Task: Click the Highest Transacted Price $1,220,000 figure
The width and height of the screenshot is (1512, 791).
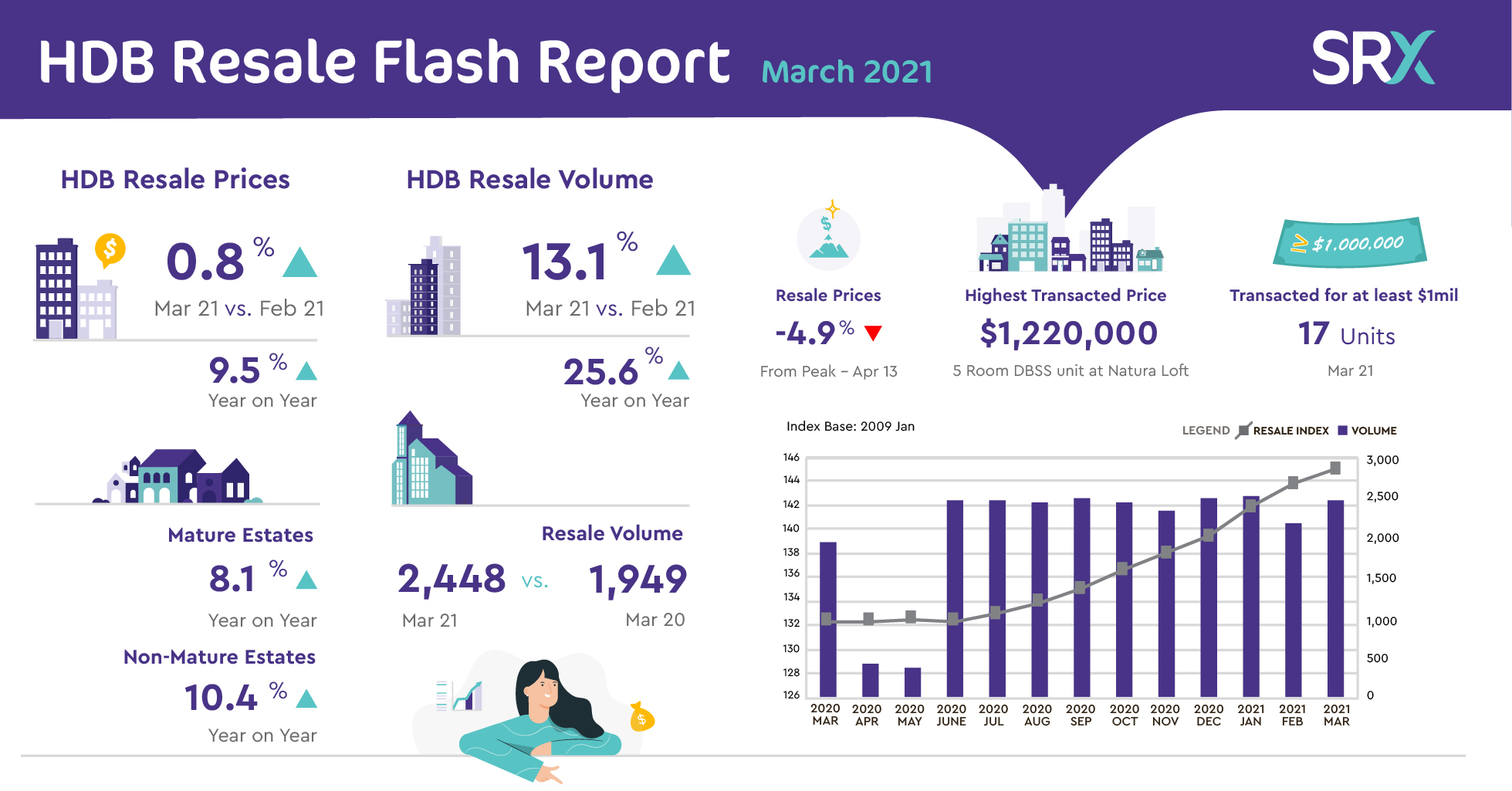Action: 1068,333
